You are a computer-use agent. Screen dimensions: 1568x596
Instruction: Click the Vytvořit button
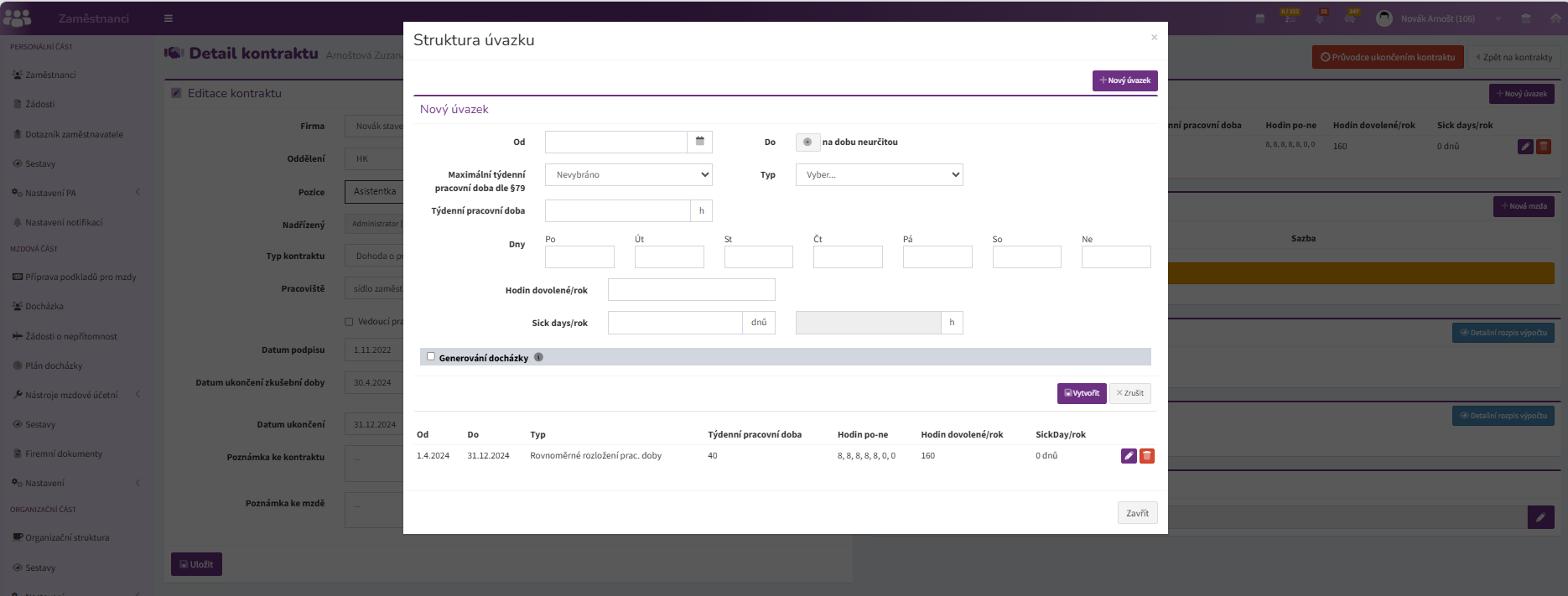1082,393
